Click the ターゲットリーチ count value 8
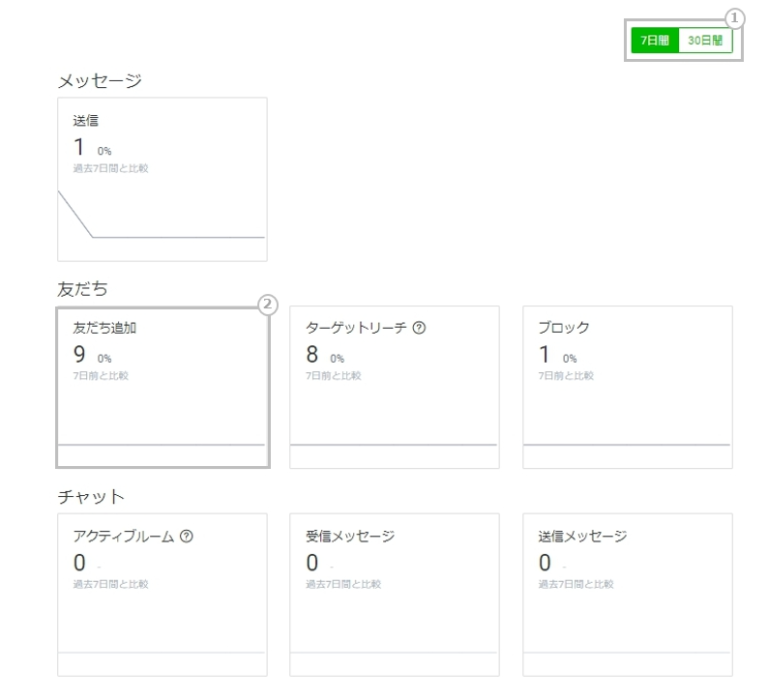The height and width of the screenshot is (700, 768). click(312, 354)
